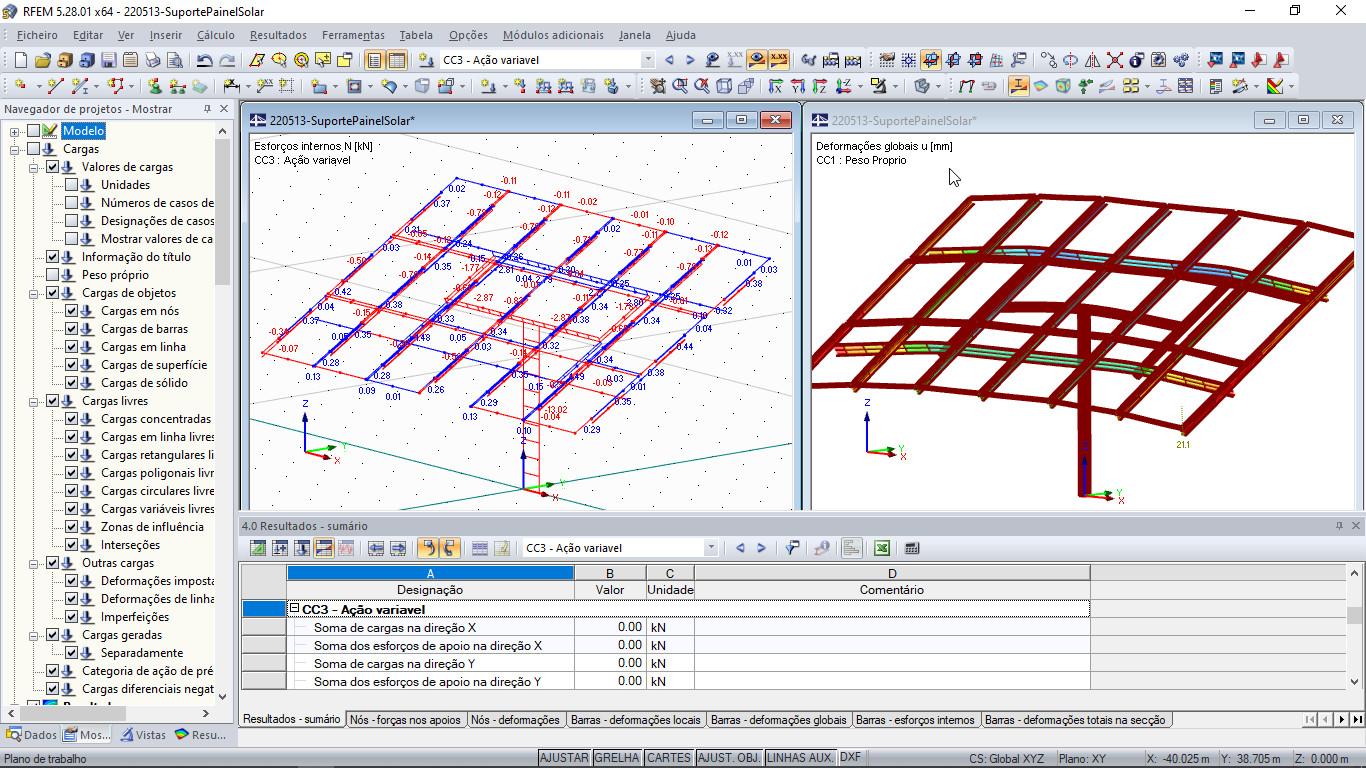The image size is (1366, 768).
Task: Switch to Barras - esforços internos tab
Action: tap(915, 720)
